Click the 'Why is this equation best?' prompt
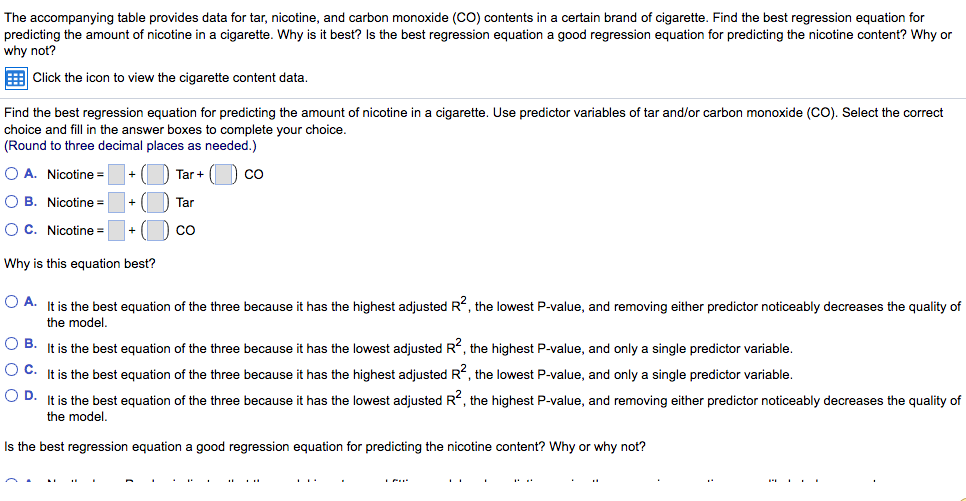 click(80, 264)
